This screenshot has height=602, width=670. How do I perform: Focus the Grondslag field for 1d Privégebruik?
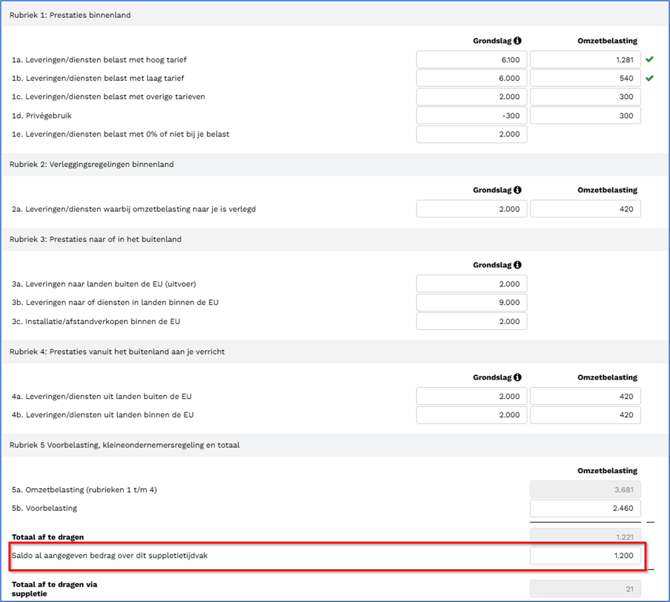click(x=471, y=116)
